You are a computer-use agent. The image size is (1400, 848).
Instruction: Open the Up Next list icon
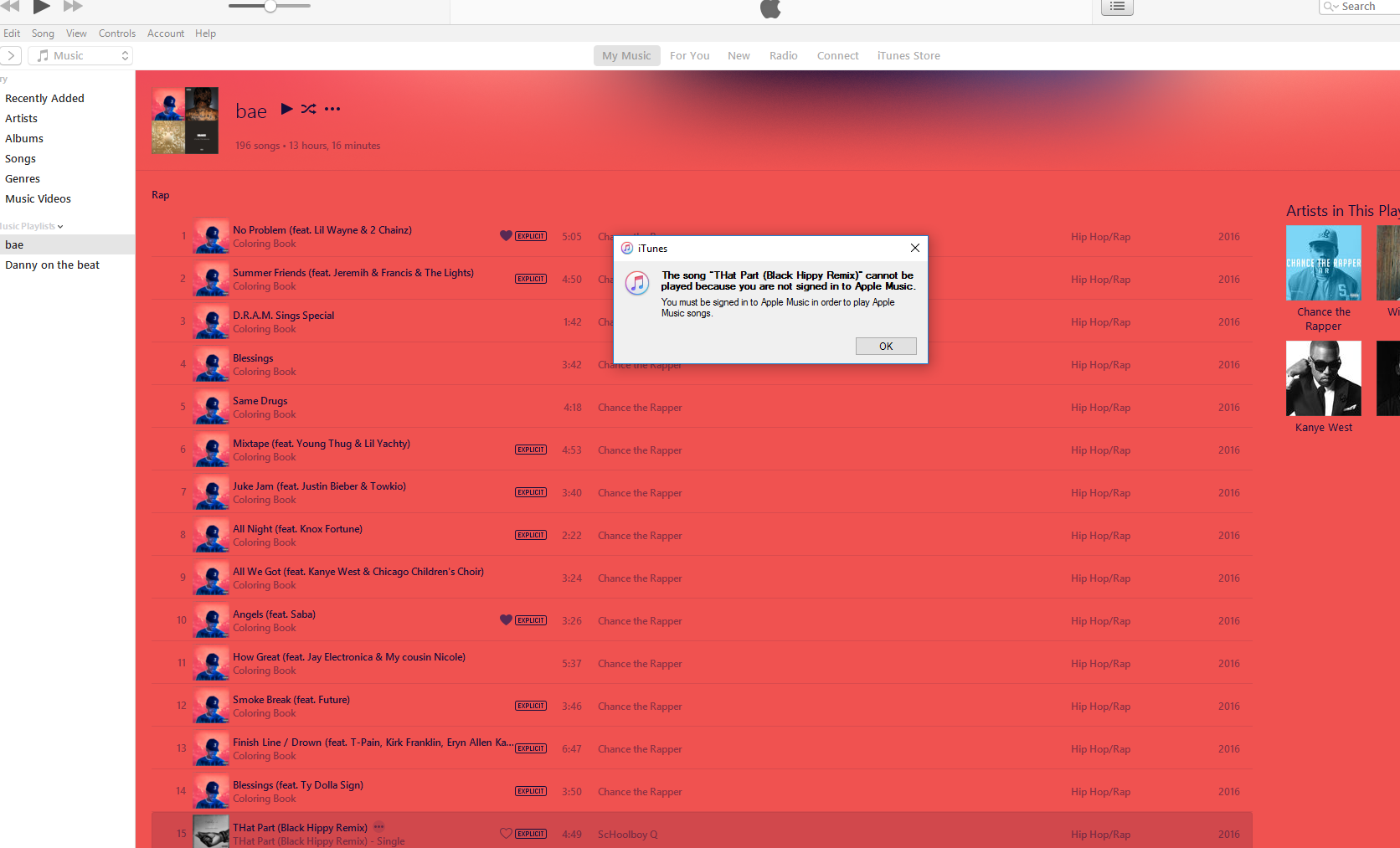1117,7
